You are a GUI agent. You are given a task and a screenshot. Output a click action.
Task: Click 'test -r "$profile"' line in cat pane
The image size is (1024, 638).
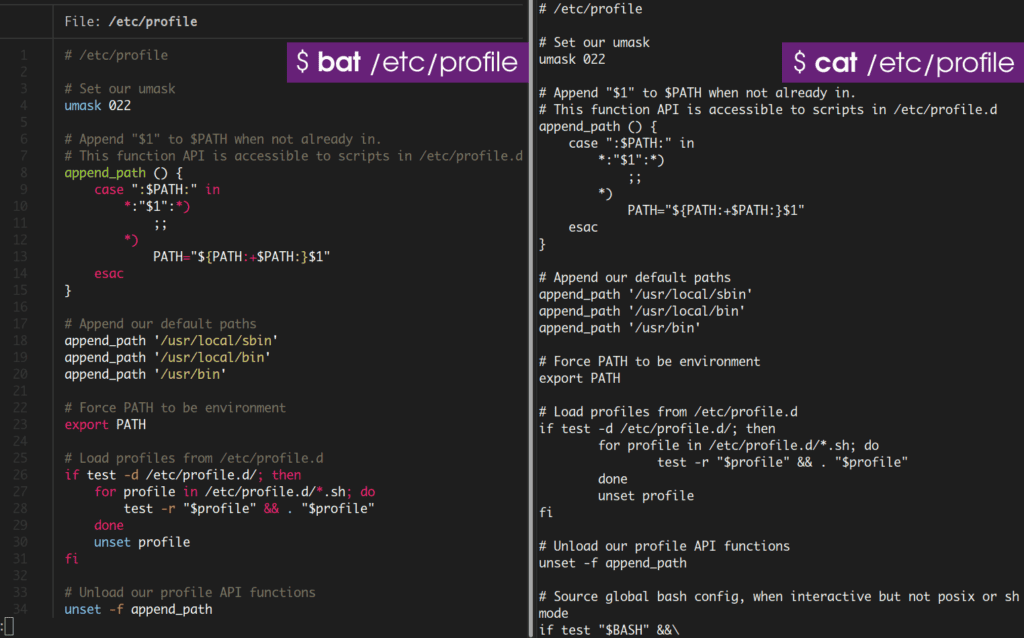click(782, 462)
